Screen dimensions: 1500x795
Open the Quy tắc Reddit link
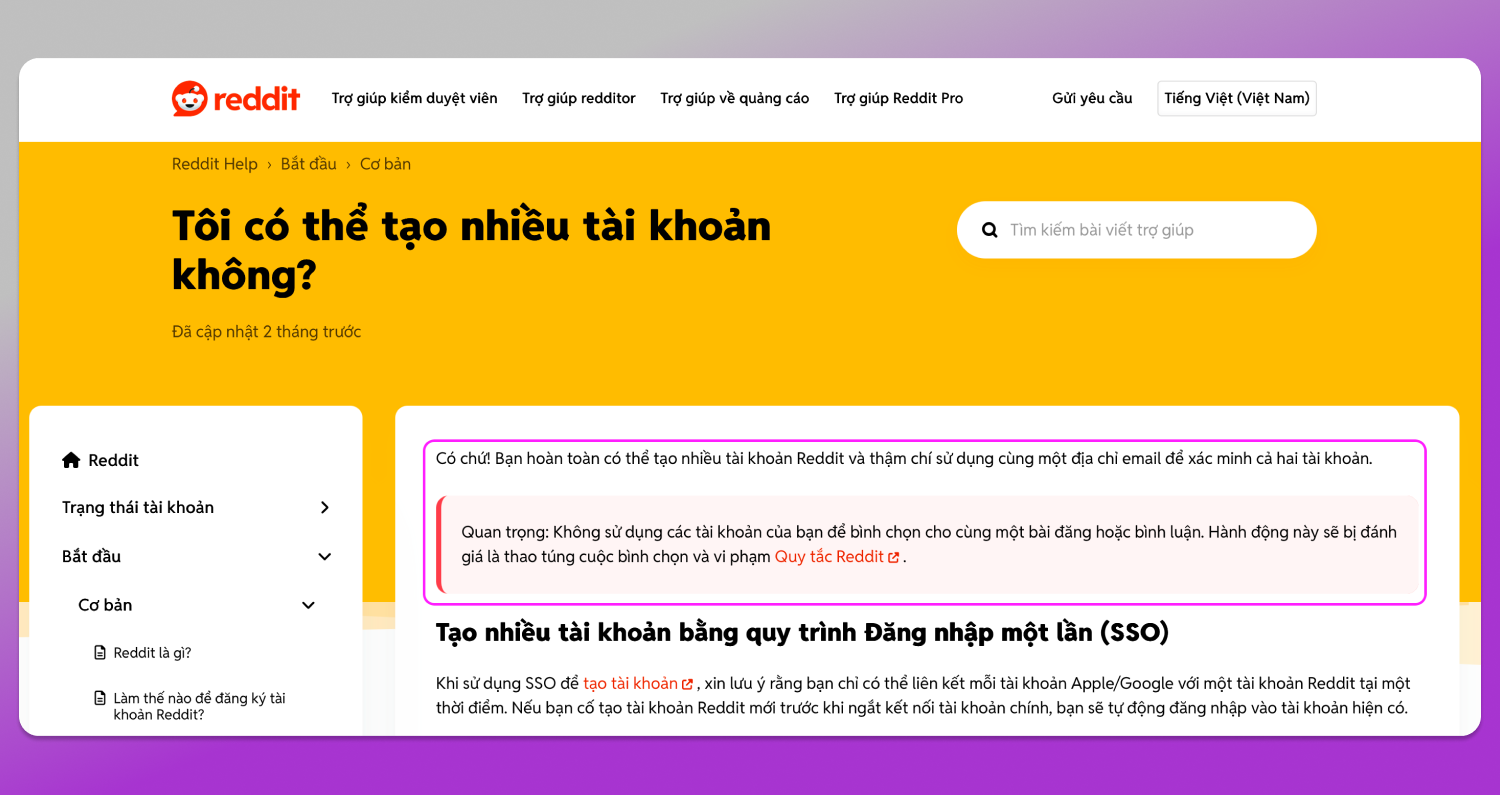(829, 557)
